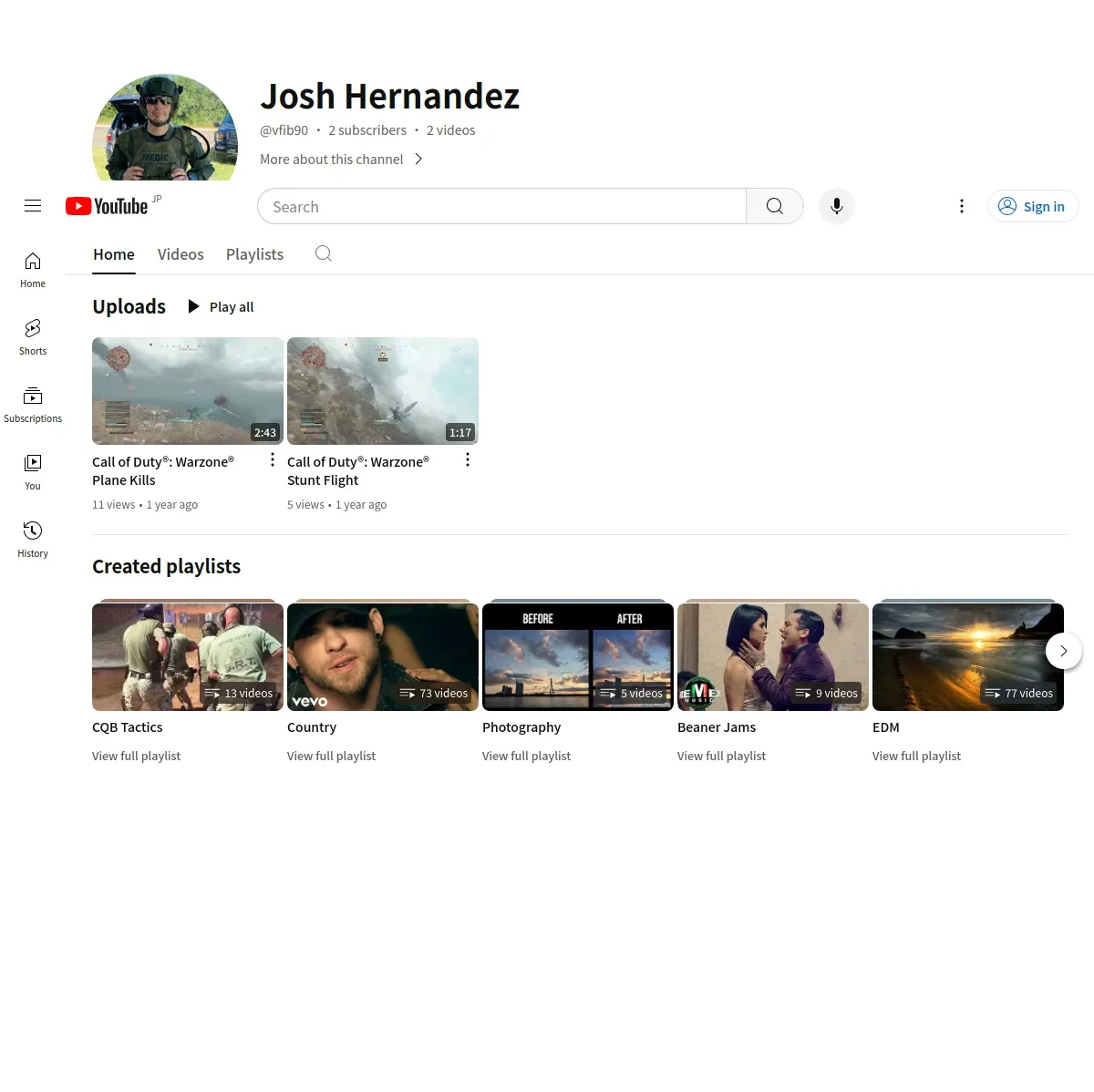1094x1092 pixels.
Task: View full playlist for Beaner Jams
Action: click(722, 756)
